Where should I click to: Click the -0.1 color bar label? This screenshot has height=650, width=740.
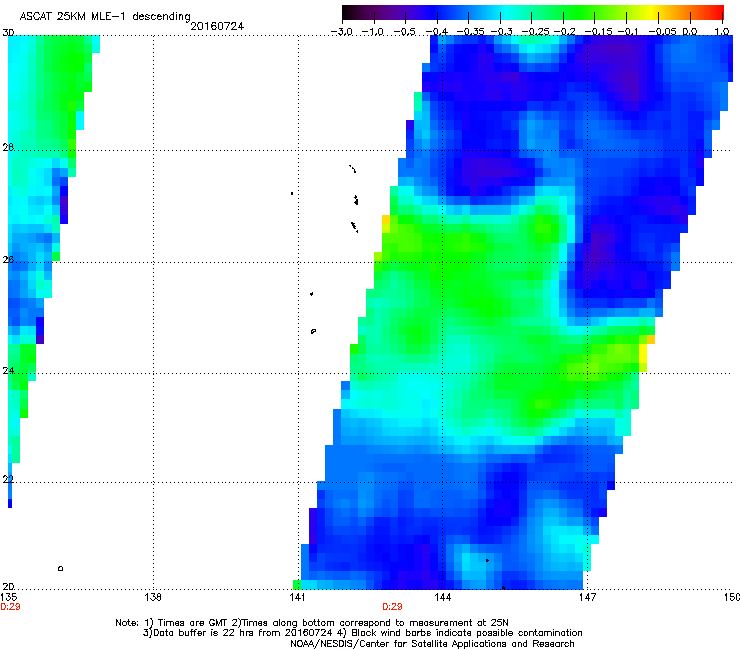628,32
